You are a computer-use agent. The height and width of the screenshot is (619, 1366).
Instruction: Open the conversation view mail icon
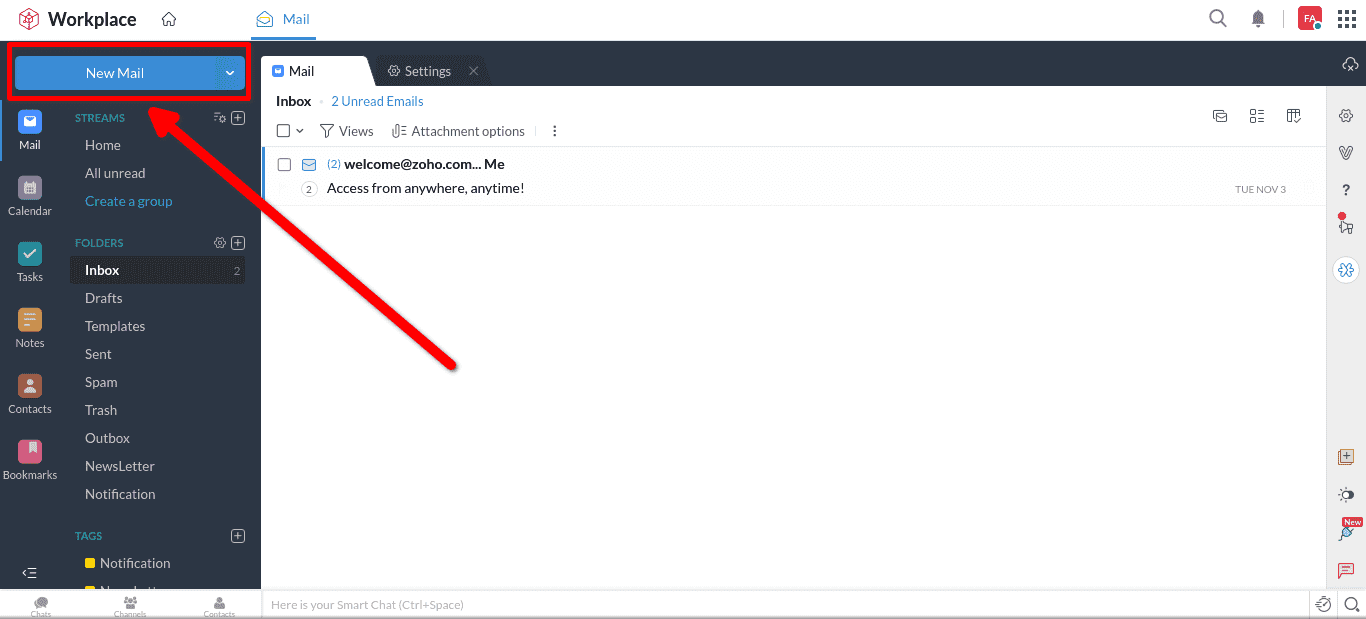click(x=1220, y=116)
